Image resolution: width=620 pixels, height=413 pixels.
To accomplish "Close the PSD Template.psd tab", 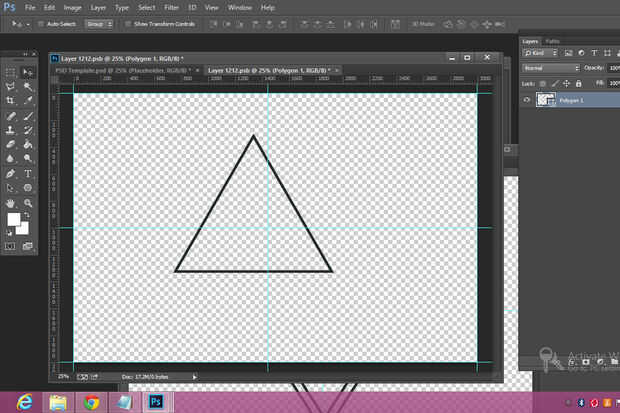I will [x=197, y=70].
